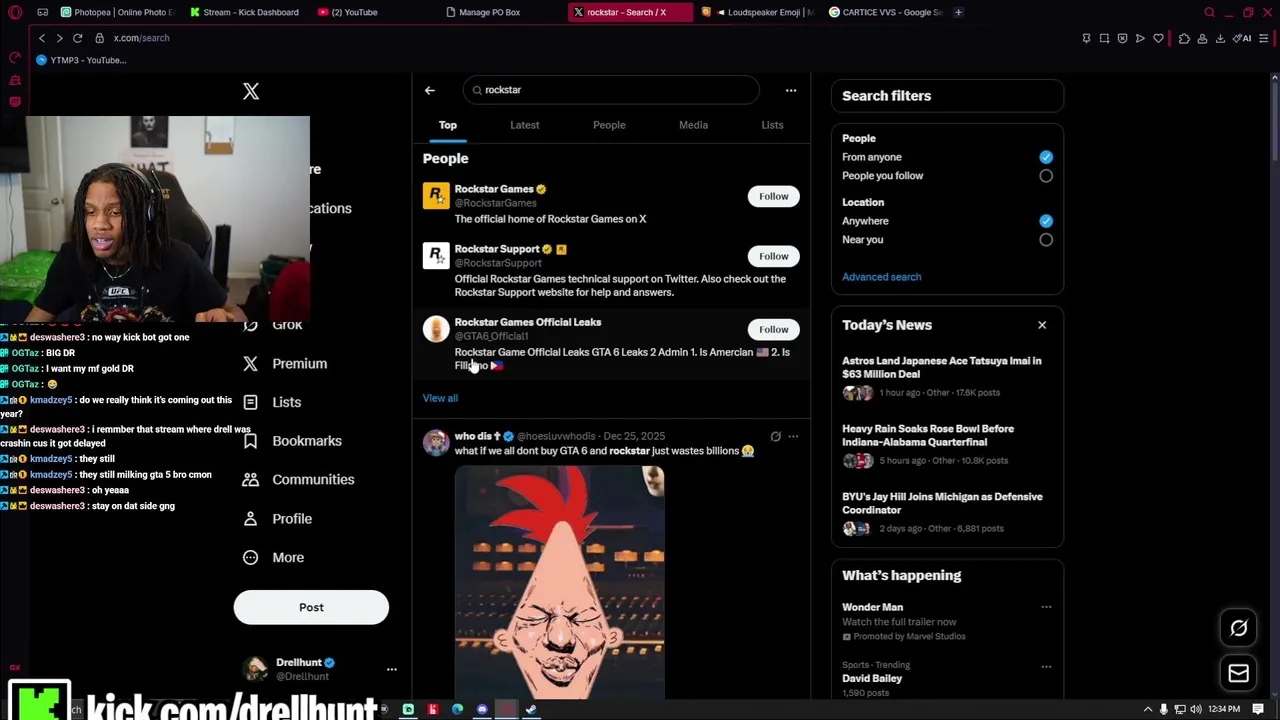Switch to the People search tab
1280x720 pixels.
coord(609,125)
